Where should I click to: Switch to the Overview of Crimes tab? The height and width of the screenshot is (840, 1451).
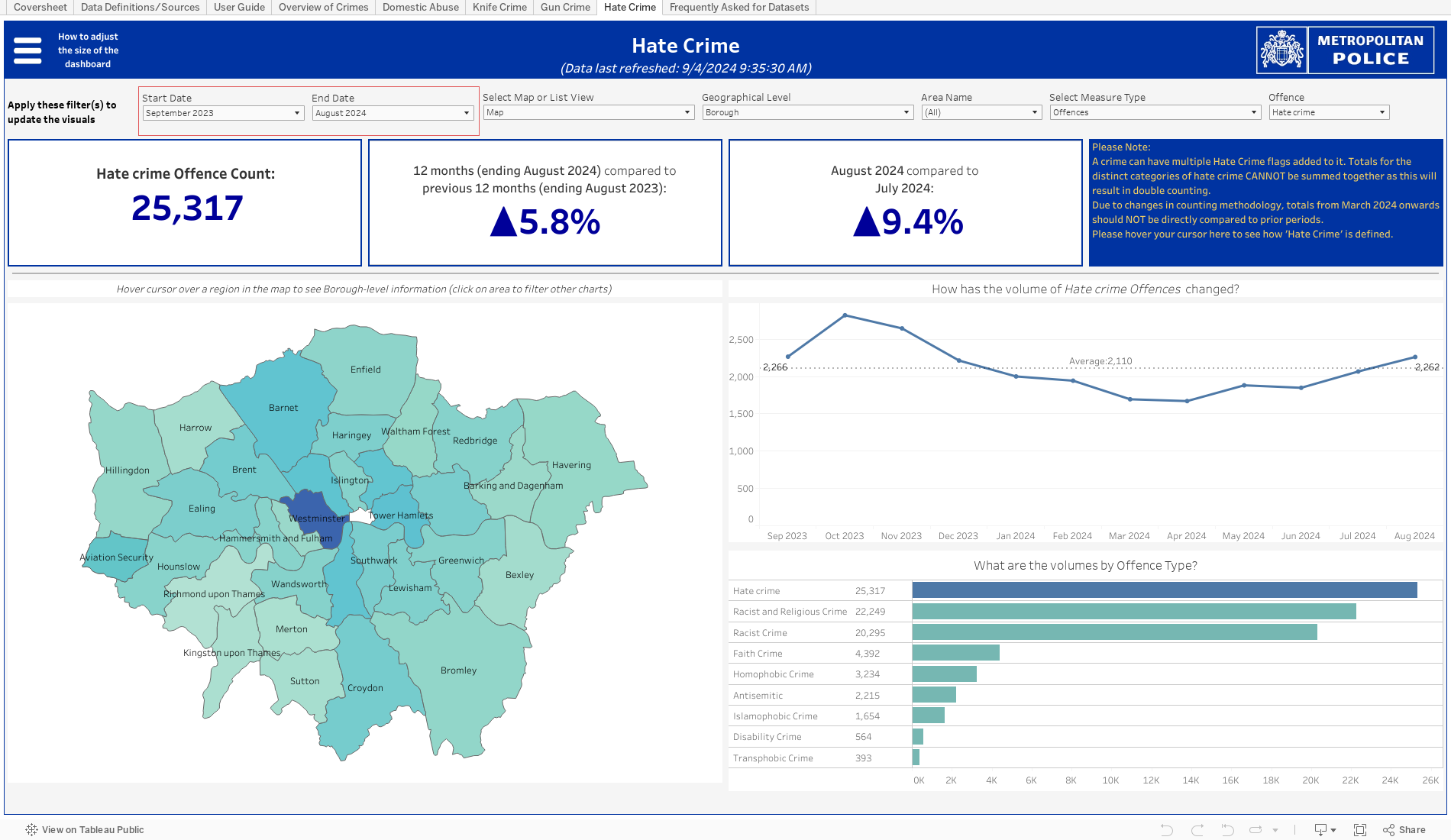324,7
